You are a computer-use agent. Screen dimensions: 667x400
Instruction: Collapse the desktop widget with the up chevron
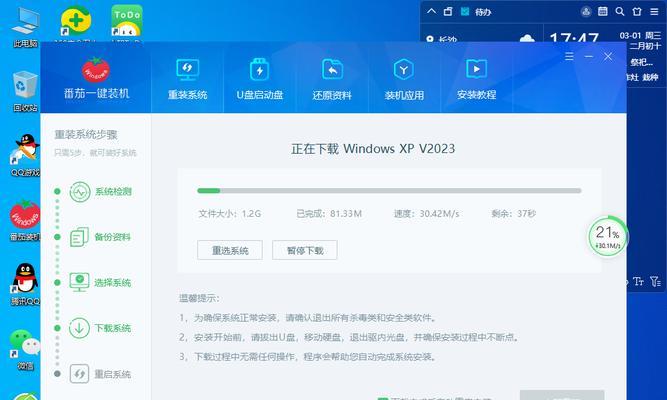pyautogui.click(x=431, y=11)
